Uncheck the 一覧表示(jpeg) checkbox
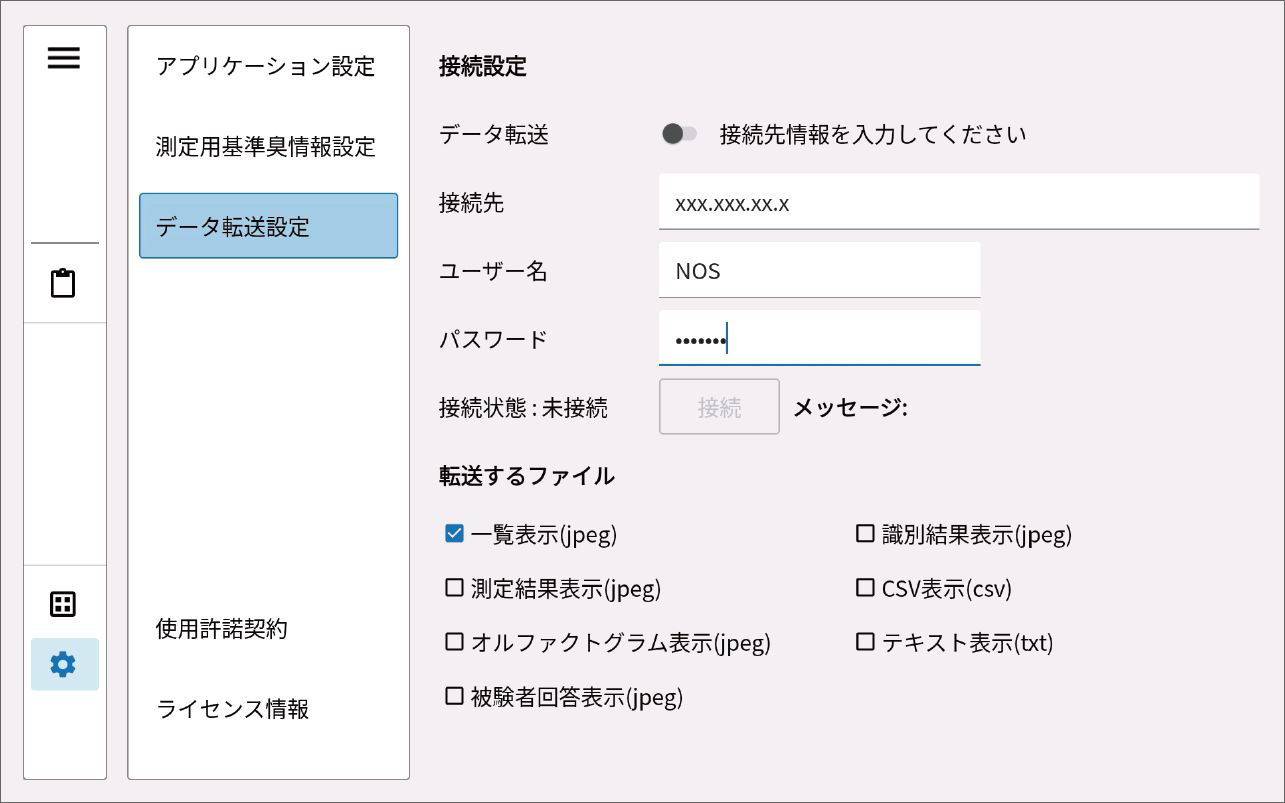Image resolution: width=1285 pixels, height=803 pixels. click(x=455, y=534)
